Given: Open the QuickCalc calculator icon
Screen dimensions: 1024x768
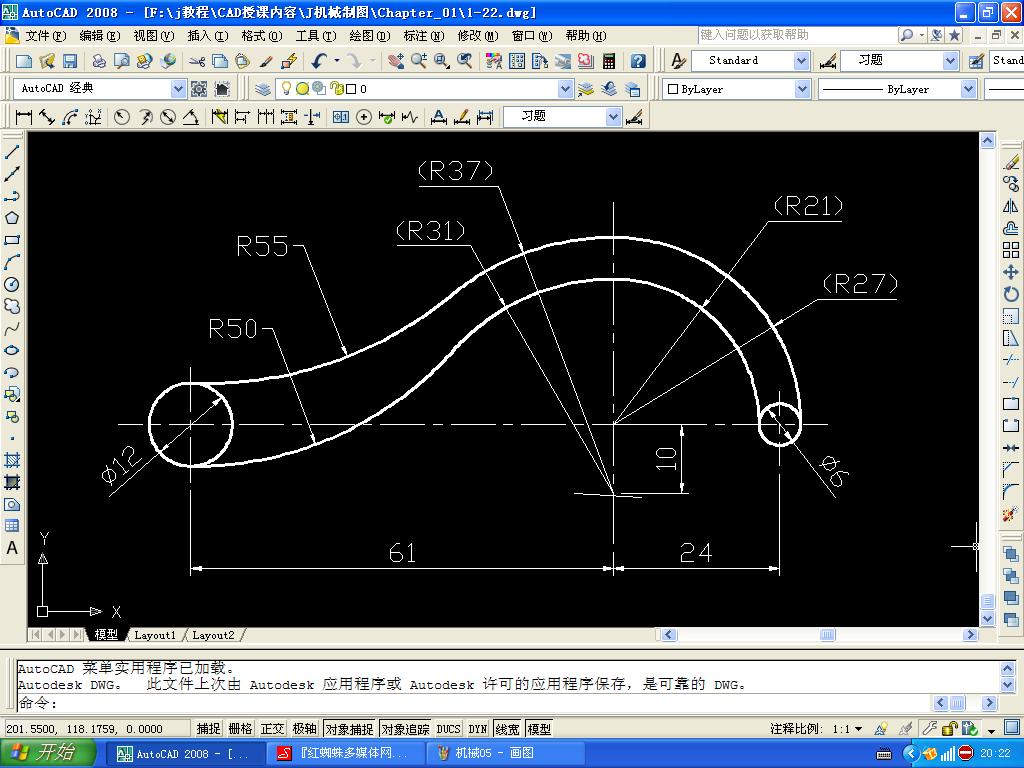Looking at the screenshot, I should click(609, 61).
